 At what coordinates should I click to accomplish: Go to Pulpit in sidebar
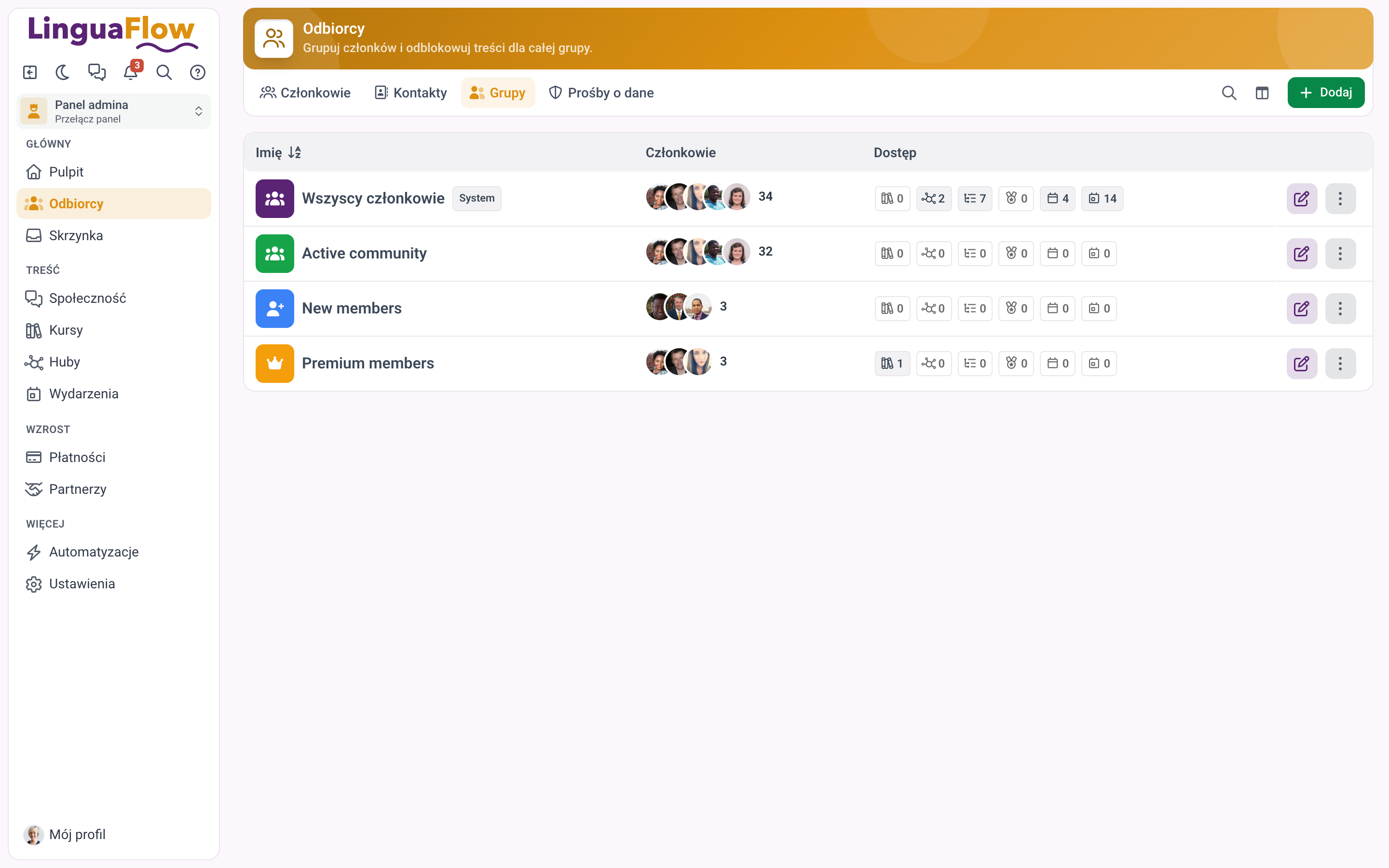click(x=114, y=172)
